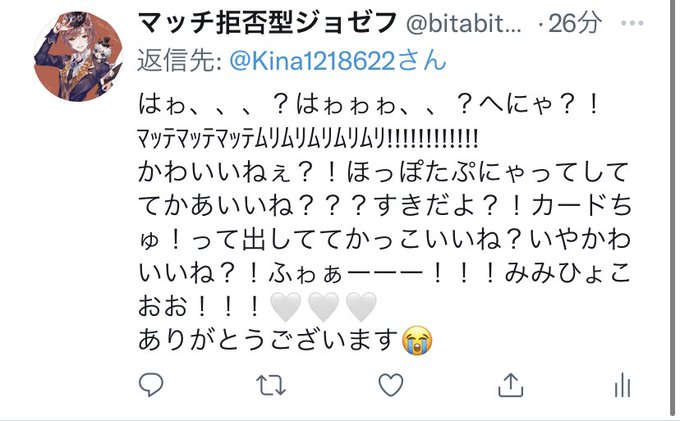The image size is (680, 421).
Task: Open the @bitabit... handle profile link
Action: (464, 24)
